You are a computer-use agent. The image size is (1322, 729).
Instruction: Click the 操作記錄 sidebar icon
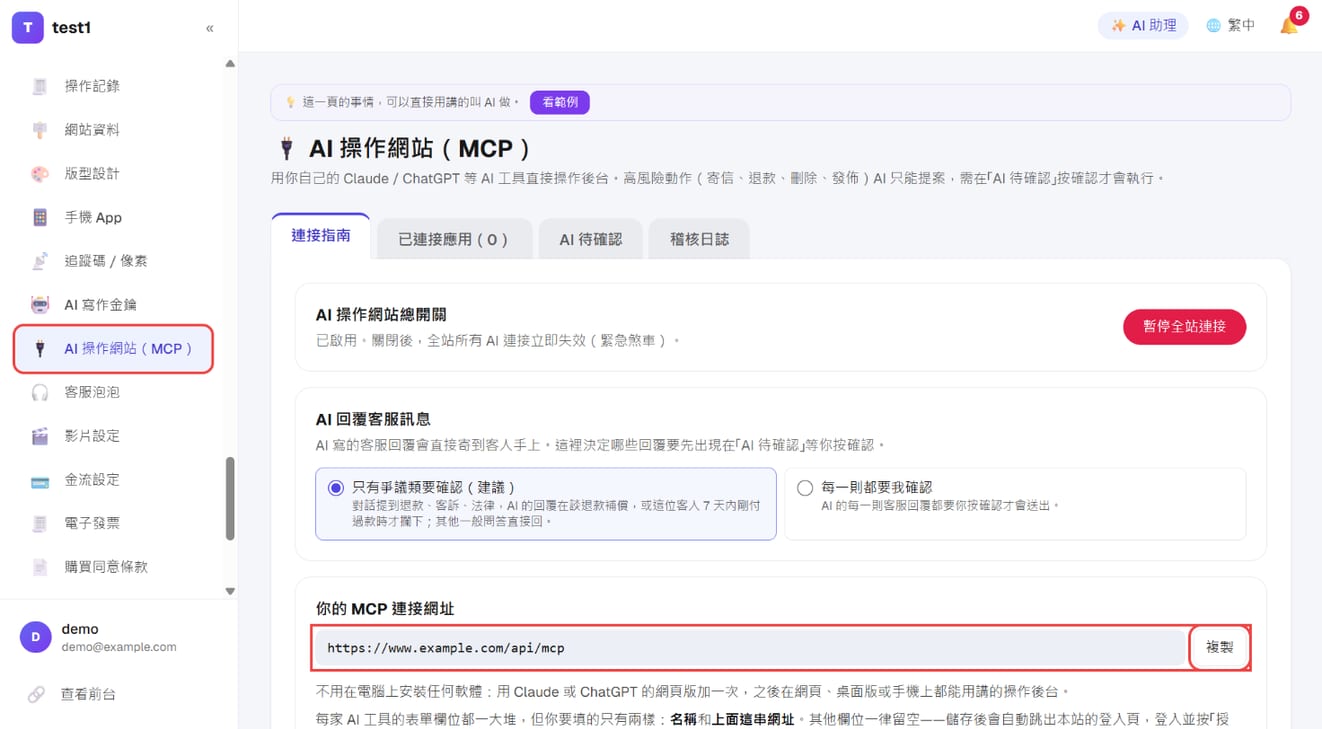40,86
